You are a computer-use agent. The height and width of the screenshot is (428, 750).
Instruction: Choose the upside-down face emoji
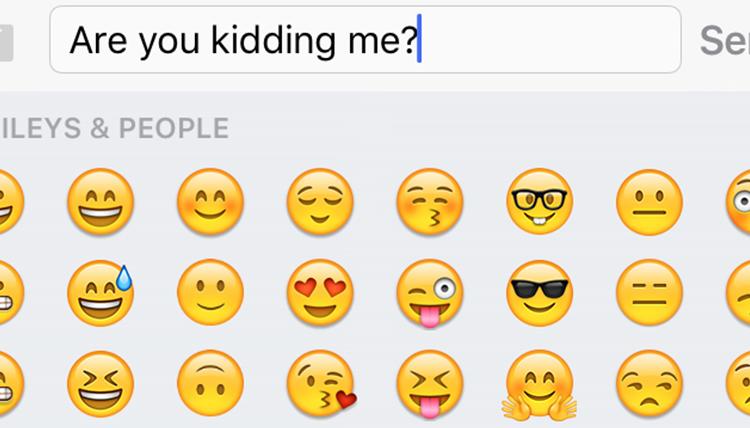(210, 384)
